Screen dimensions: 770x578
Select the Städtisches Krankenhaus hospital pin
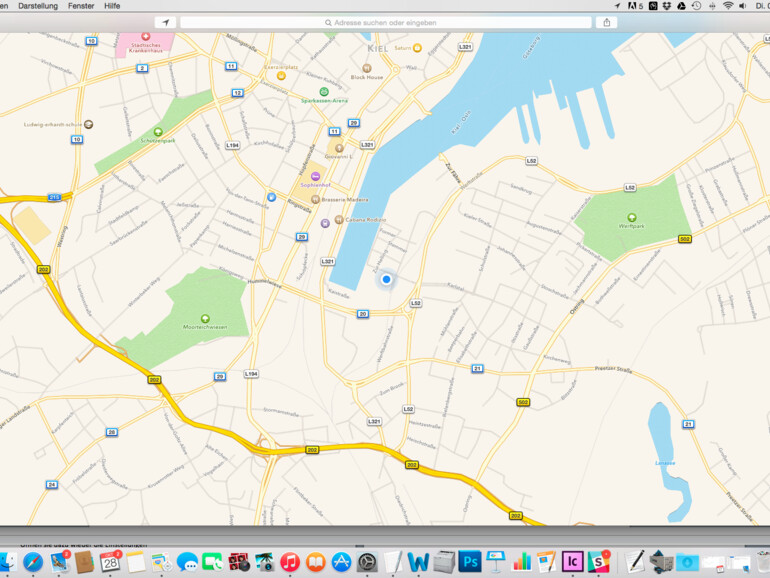point(146,36)
